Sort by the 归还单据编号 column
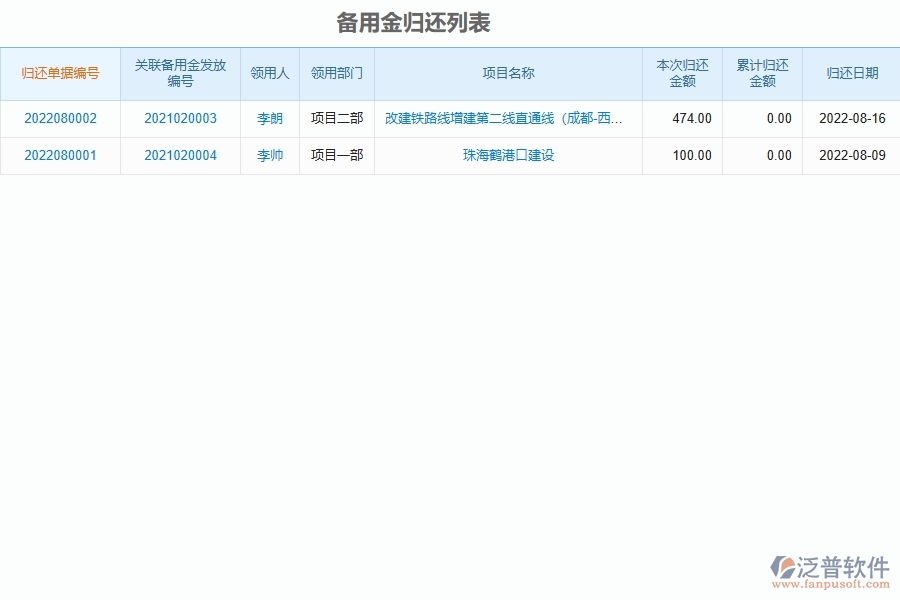 (x=59, y=73)
